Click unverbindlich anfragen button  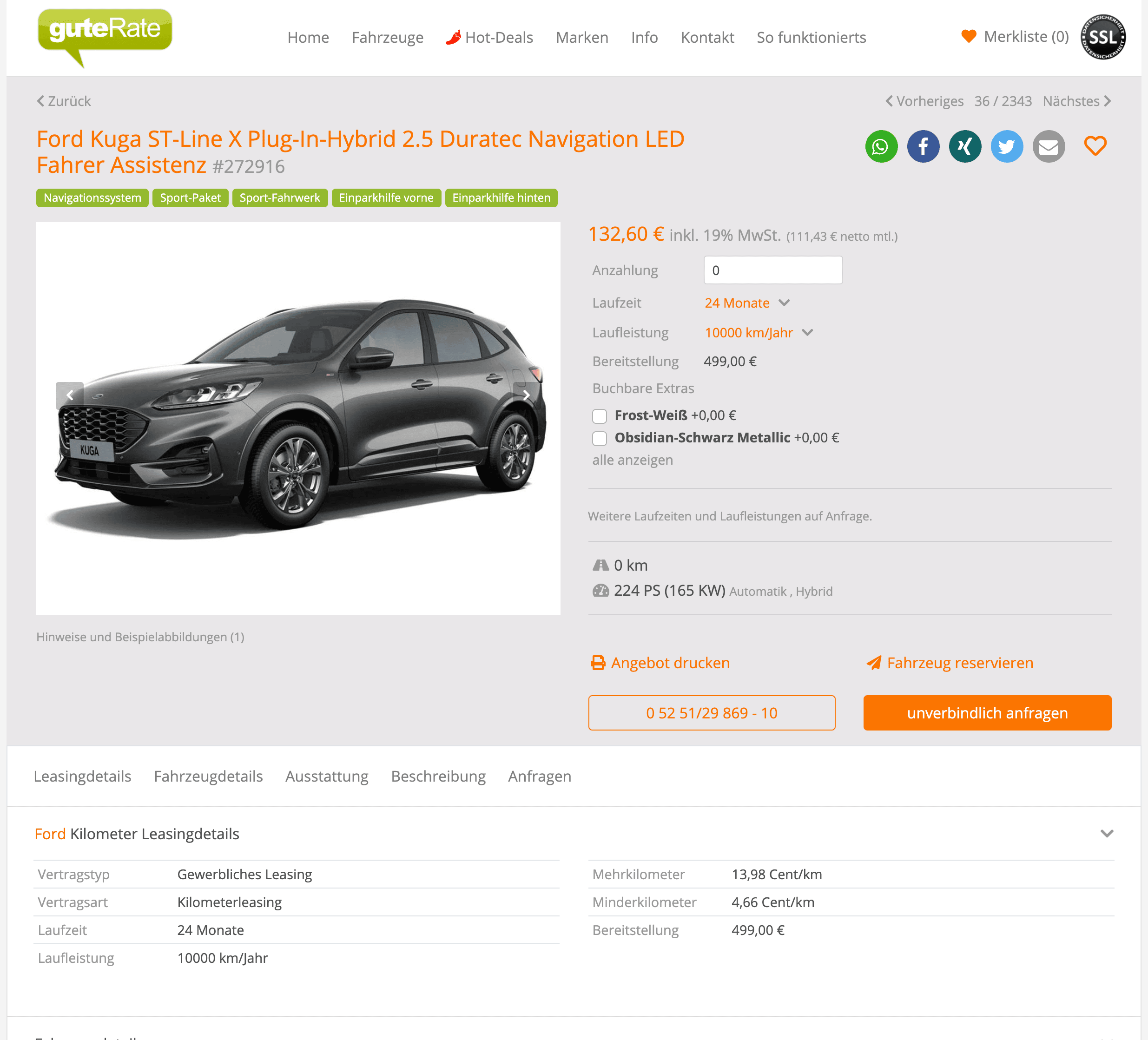(987, 713)
